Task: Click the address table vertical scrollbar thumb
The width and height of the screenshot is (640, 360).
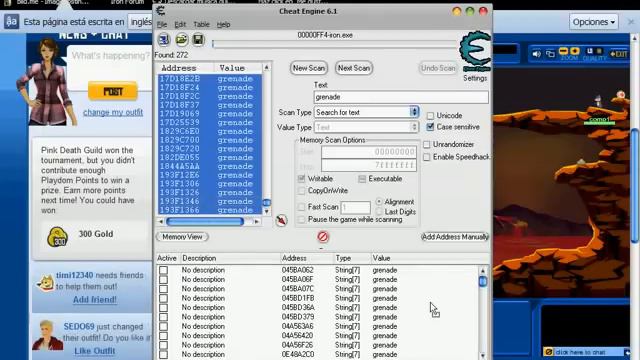Action: coord(482,282)
